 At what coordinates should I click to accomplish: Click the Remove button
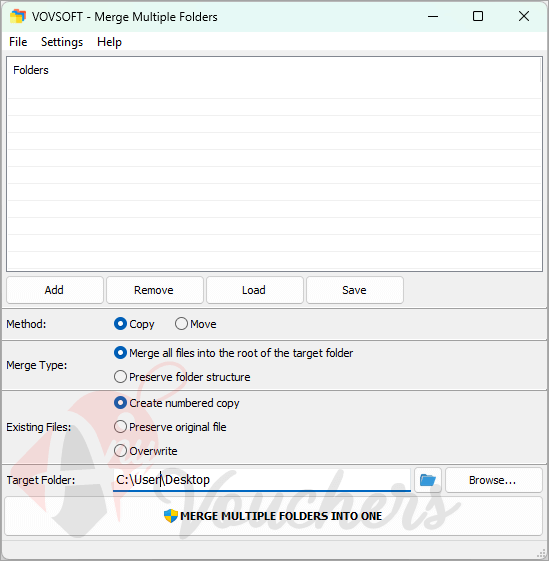pos(154,290)
